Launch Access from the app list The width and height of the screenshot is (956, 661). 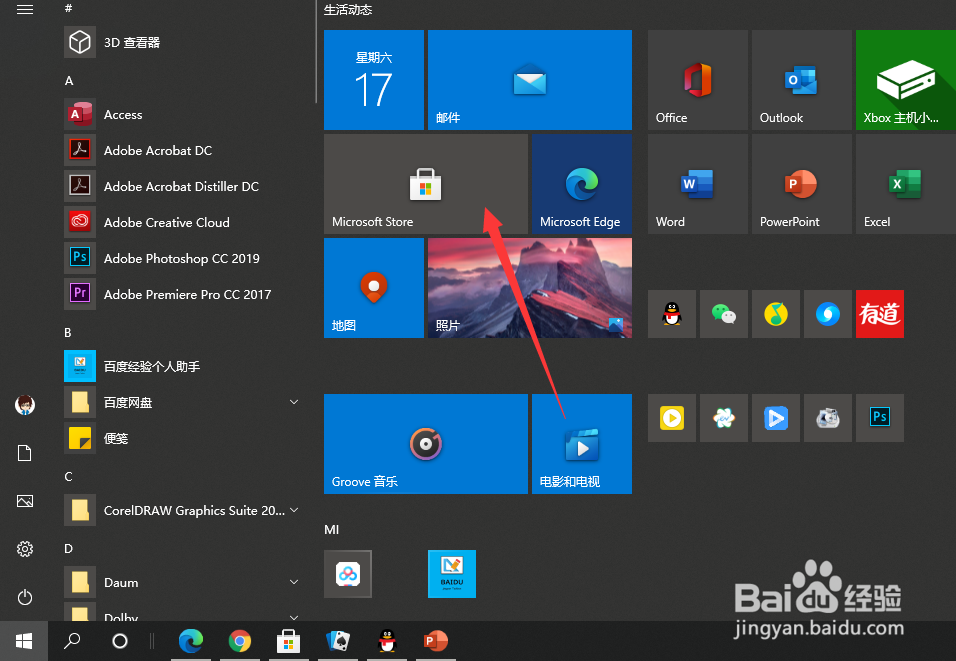coord(183,114)
